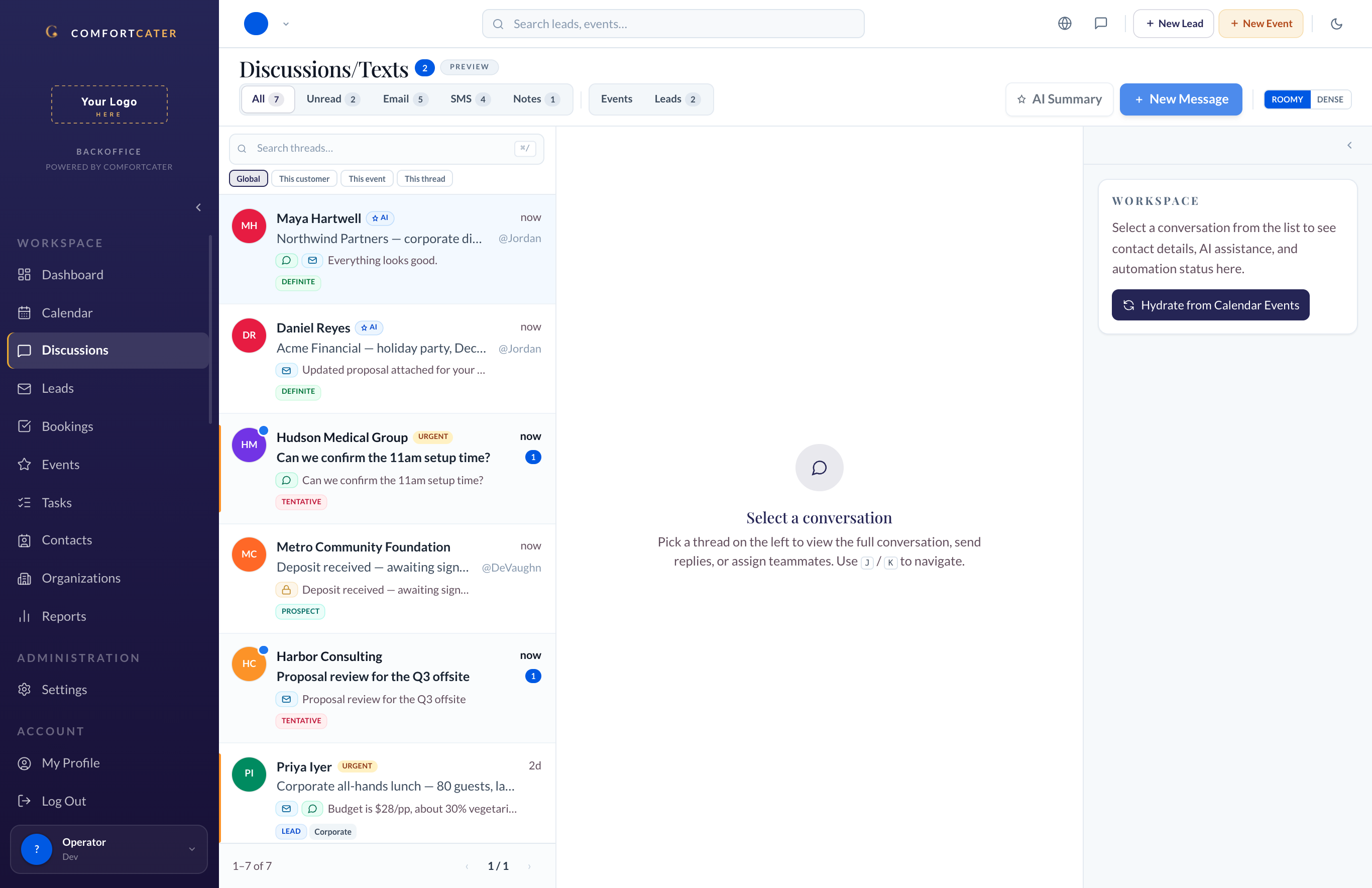Image resolution: width=1372 pixels, height=888 pixels.
Task: Click the Your Logo HERE placeholder
Action: (109, 104)
